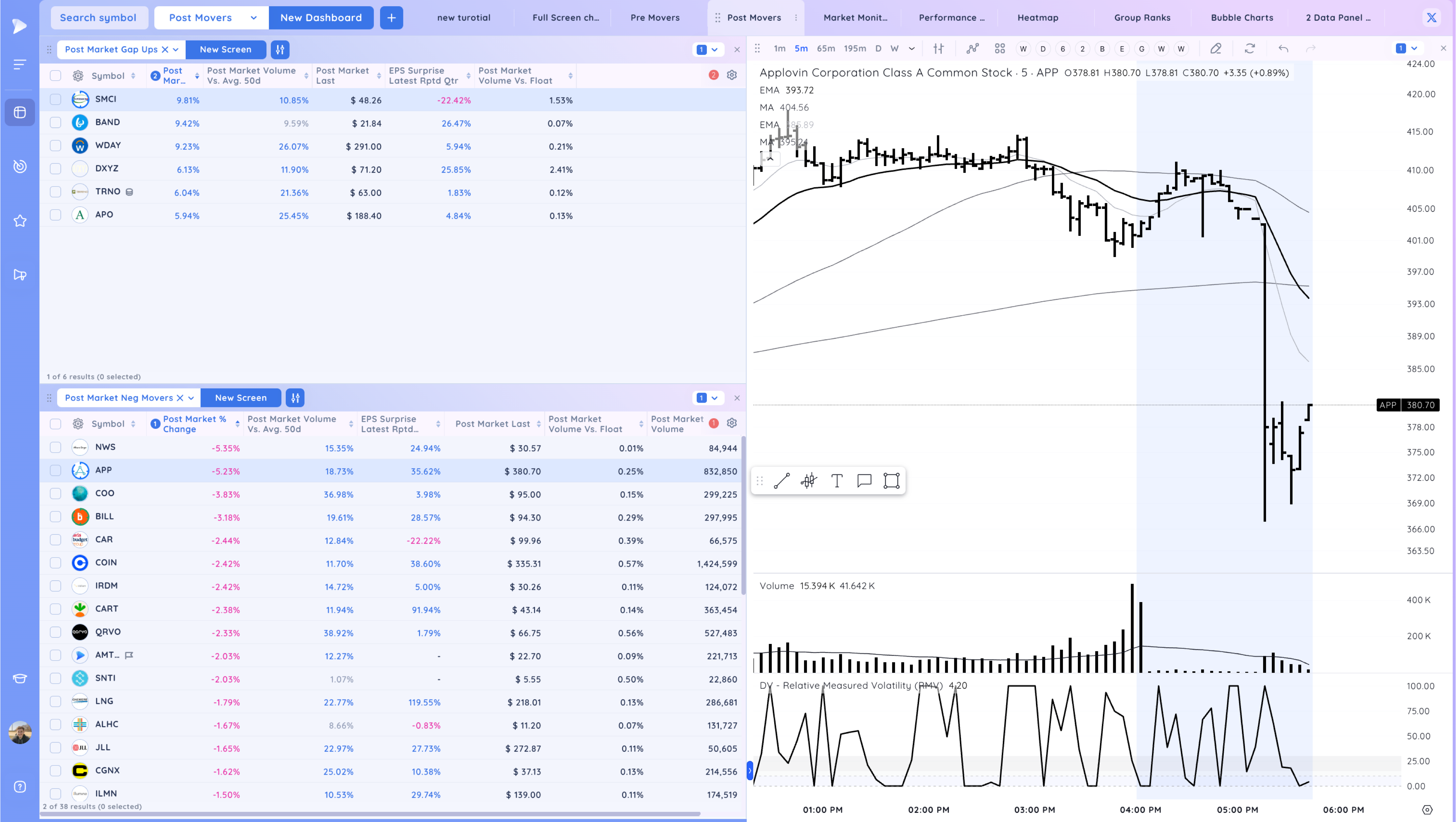Switch to the Bubble Charts tab
Viewport: 1456px width, 822px height.
(1242, 17)
